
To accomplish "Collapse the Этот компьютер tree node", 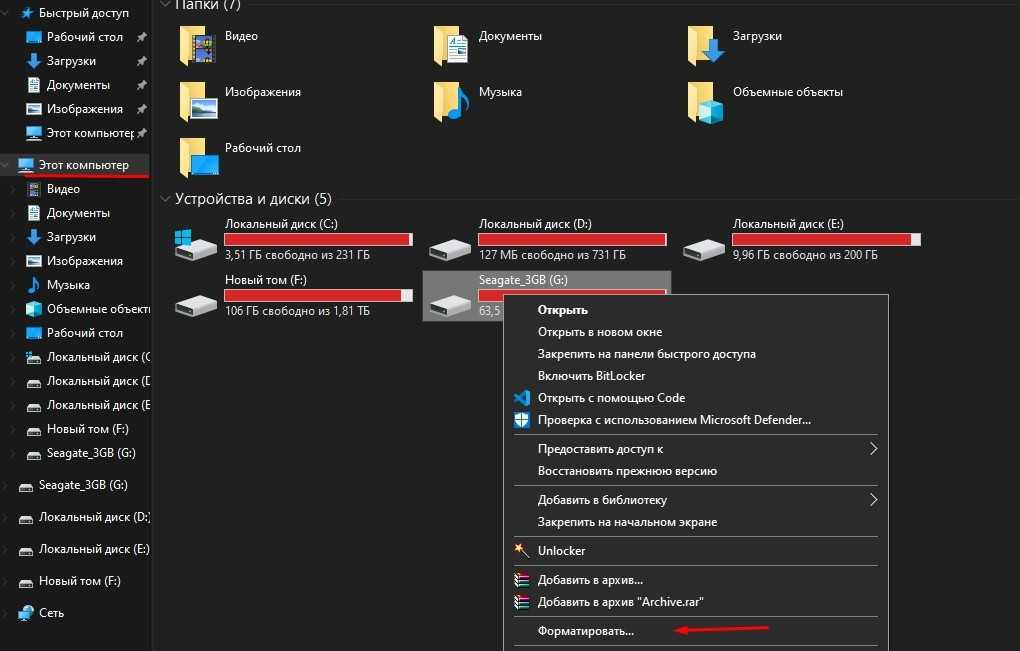I will tap(8, 165).
